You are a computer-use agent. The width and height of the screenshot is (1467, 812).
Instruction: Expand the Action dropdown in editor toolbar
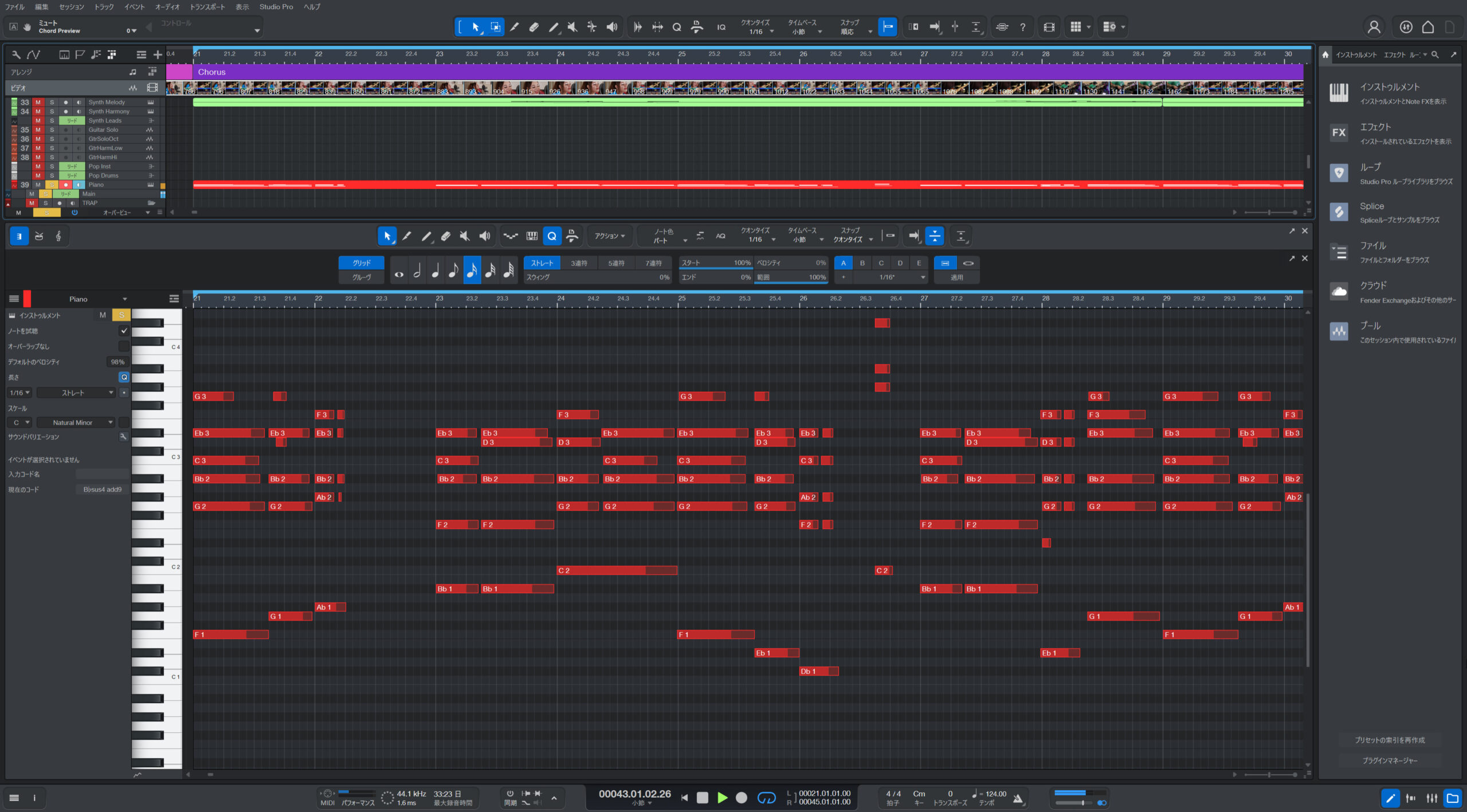tap(609, 236)
